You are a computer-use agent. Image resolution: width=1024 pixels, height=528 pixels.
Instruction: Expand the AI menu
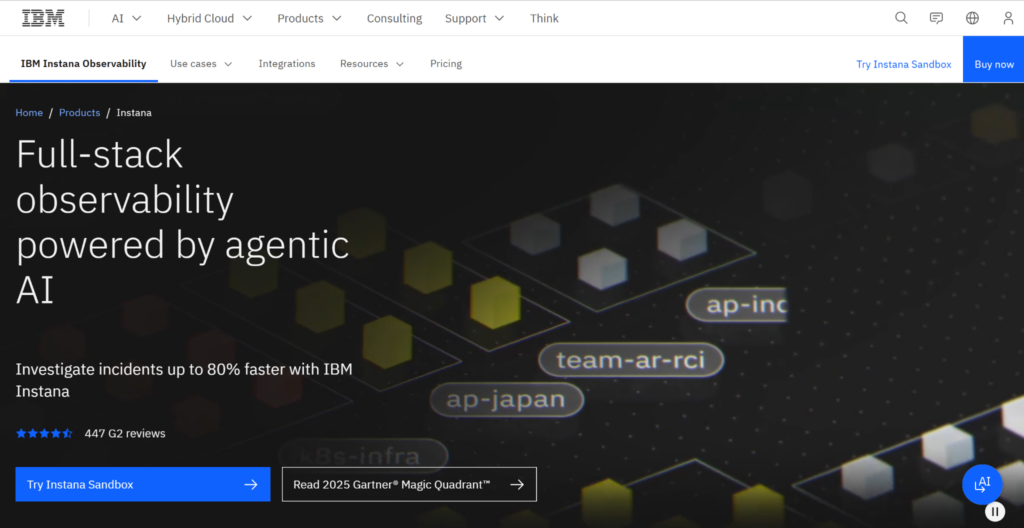127,18
